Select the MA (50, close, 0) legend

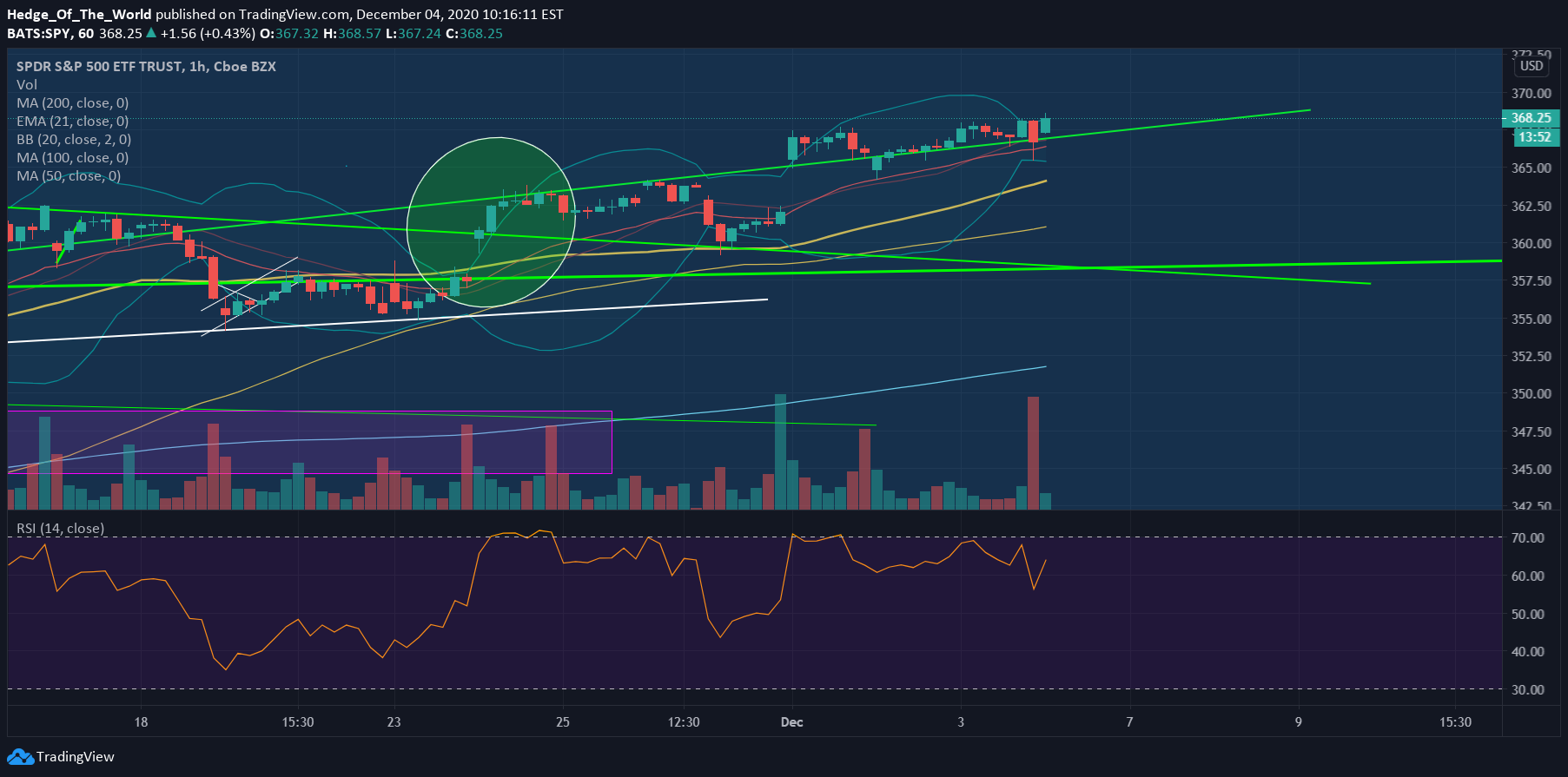tap(69, 176)
